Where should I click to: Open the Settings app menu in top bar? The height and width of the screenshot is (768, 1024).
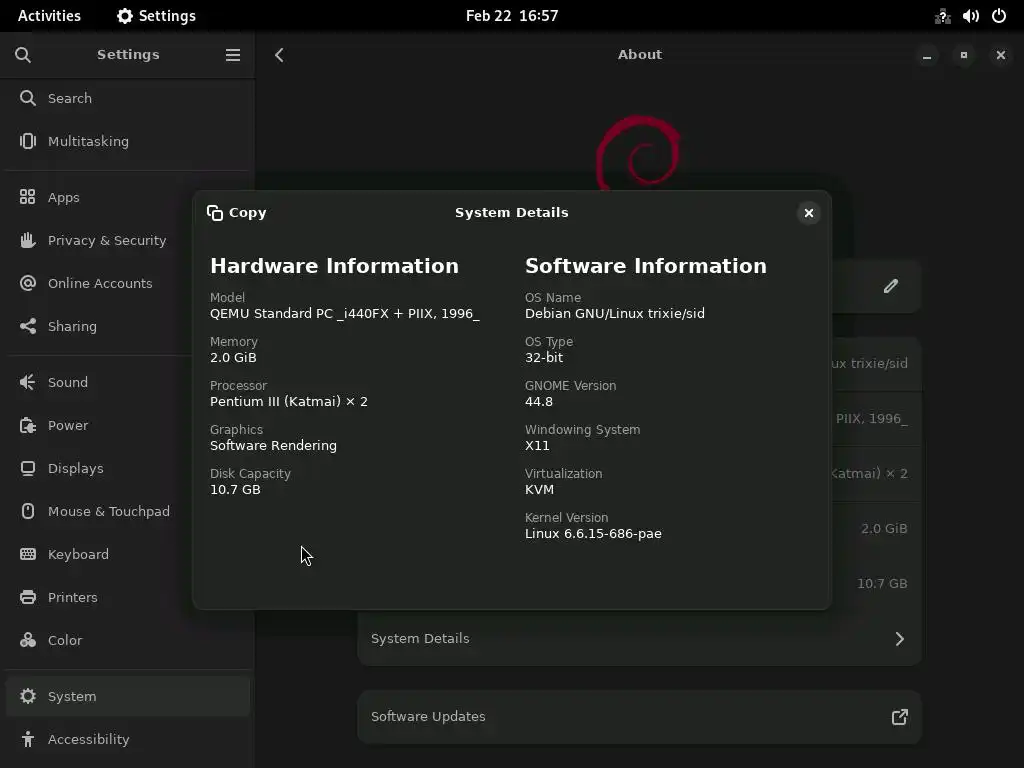coord(157,16)
